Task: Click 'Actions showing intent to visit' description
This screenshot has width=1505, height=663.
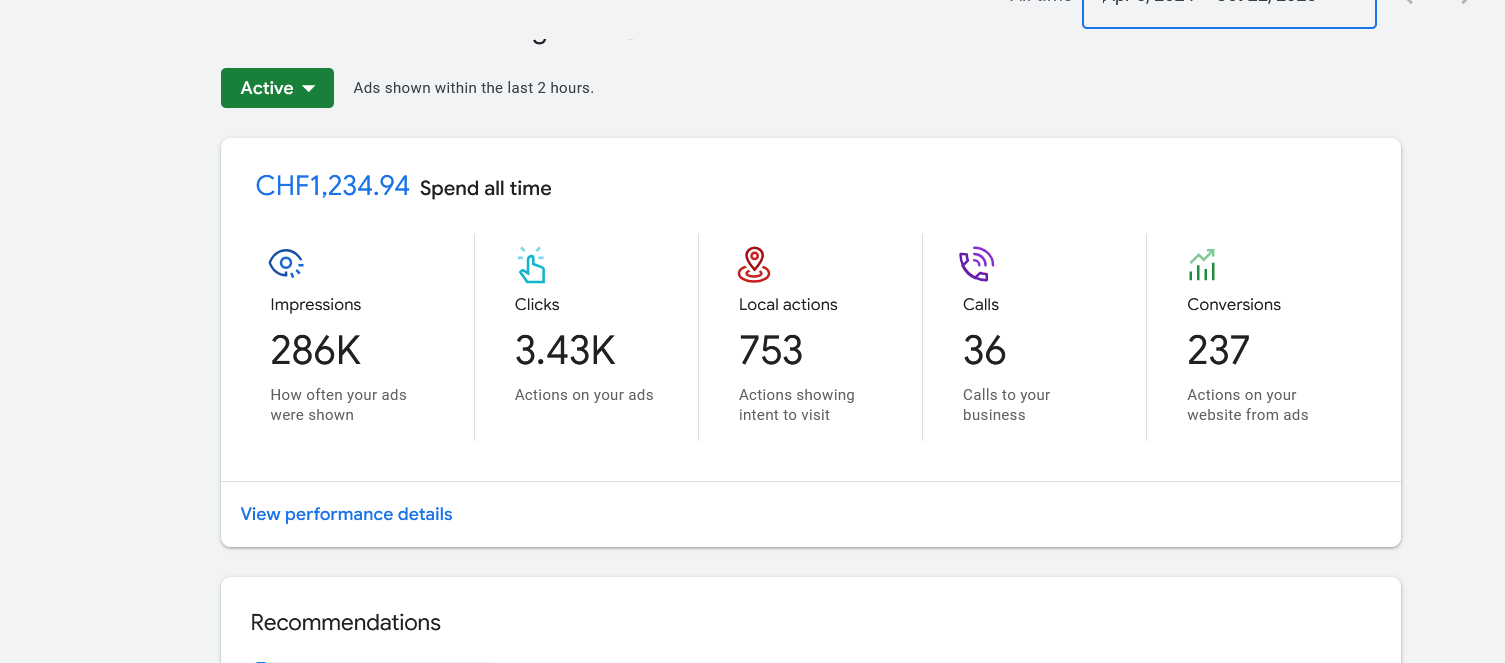Action: 796,405
